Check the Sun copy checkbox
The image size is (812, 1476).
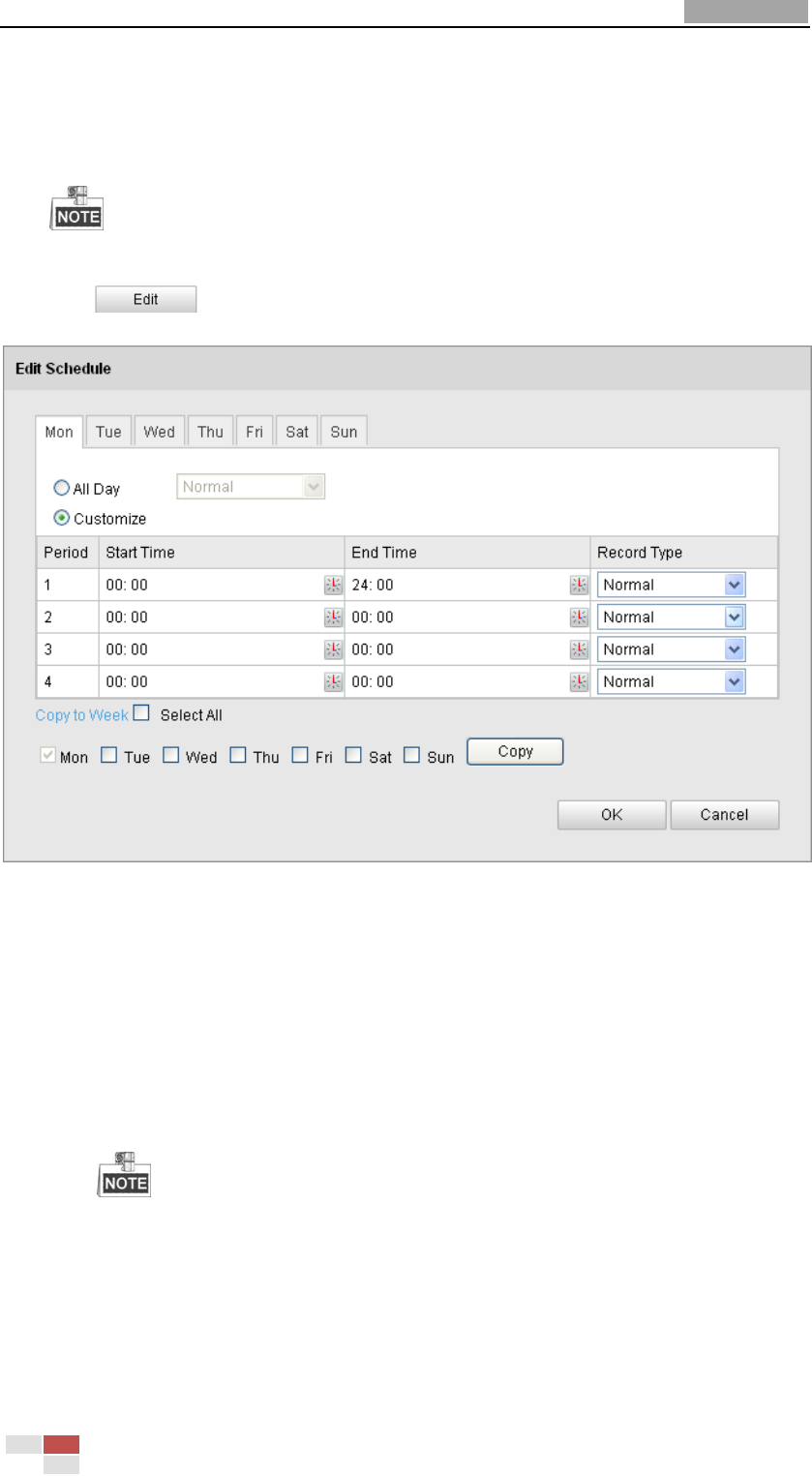click(x=411, y=756)
